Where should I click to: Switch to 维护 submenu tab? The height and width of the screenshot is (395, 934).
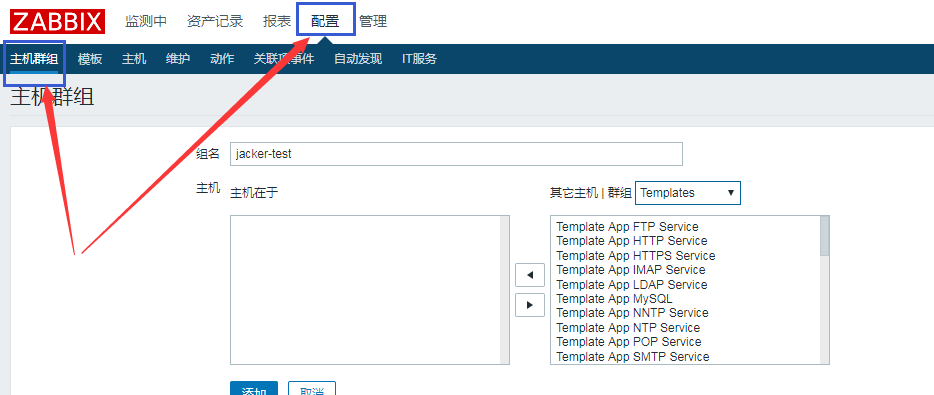tap(178, 59)
